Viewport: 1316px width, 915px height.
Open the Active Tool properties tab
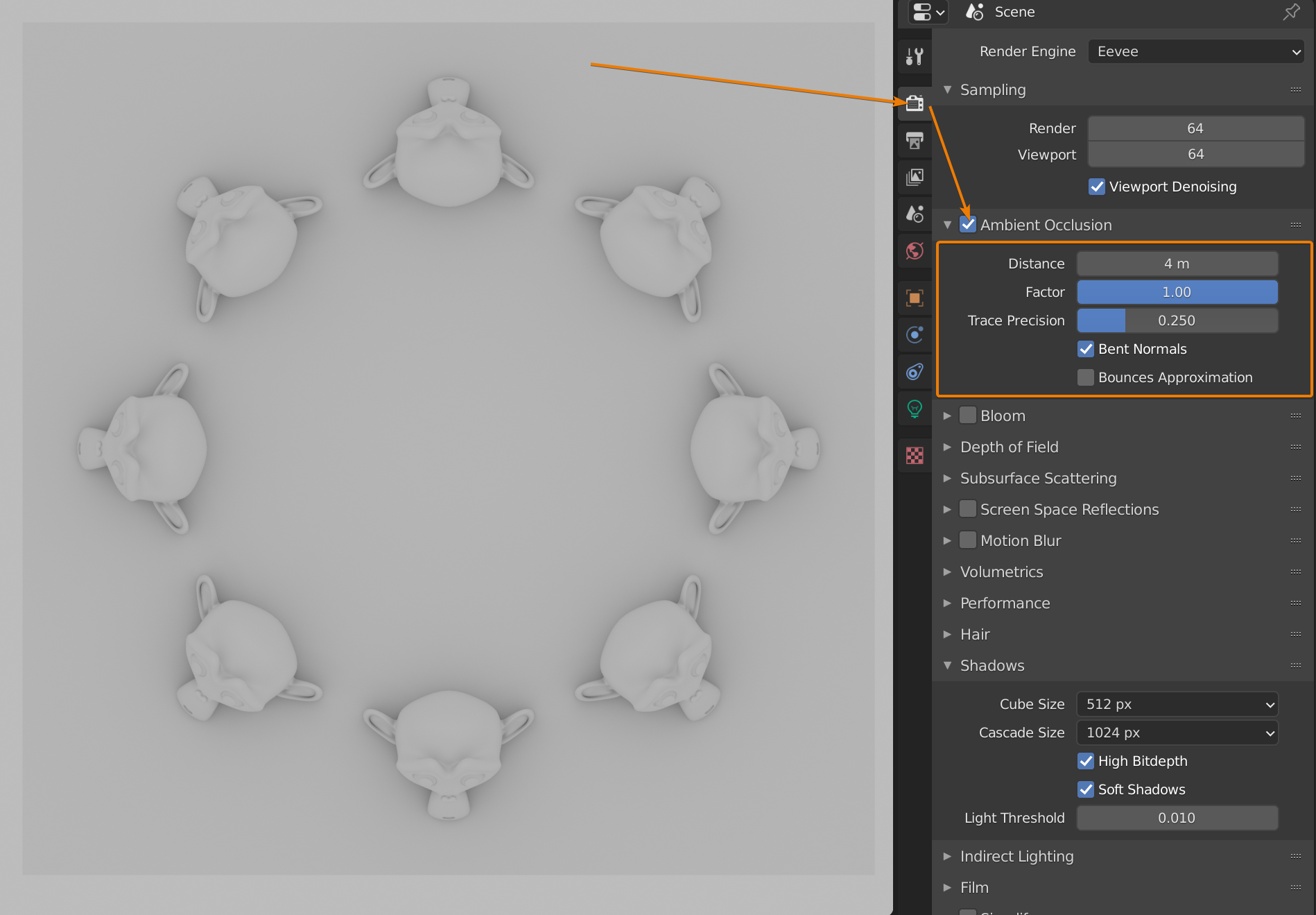(915, 56)
